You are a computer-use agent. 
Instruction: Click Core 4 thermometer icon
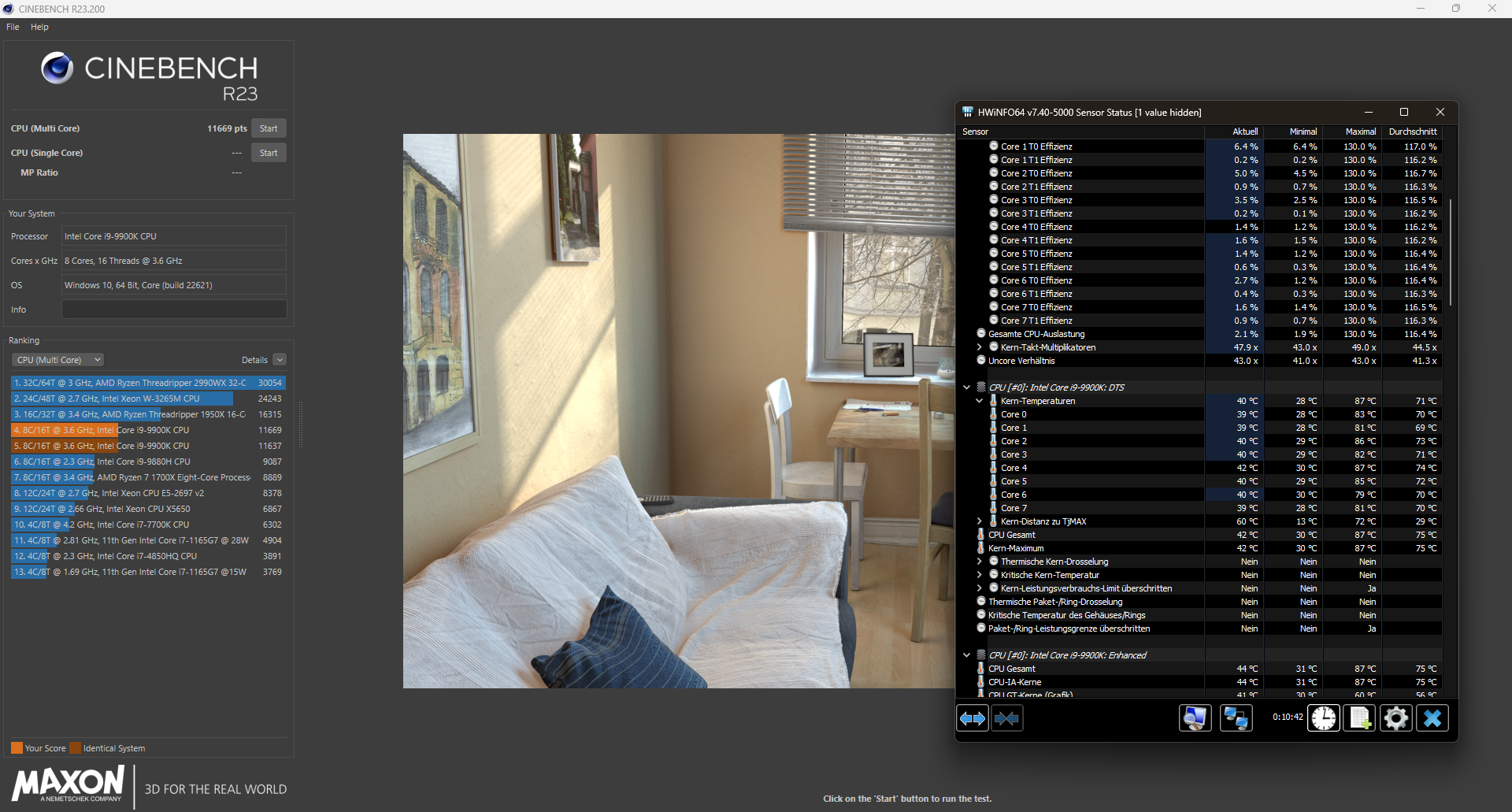point(994,467)
